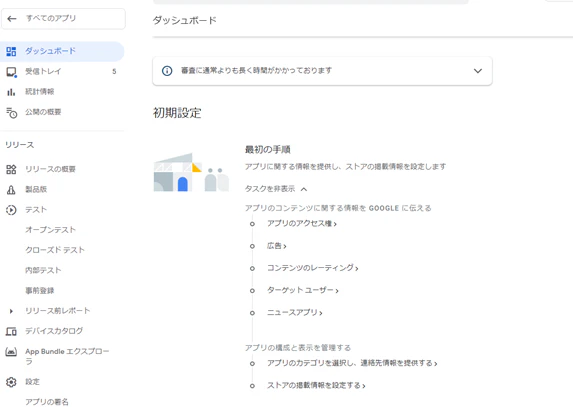573x407 pixels.
Task: Open アプリの署名 sub-item
Action: (47, 402)
